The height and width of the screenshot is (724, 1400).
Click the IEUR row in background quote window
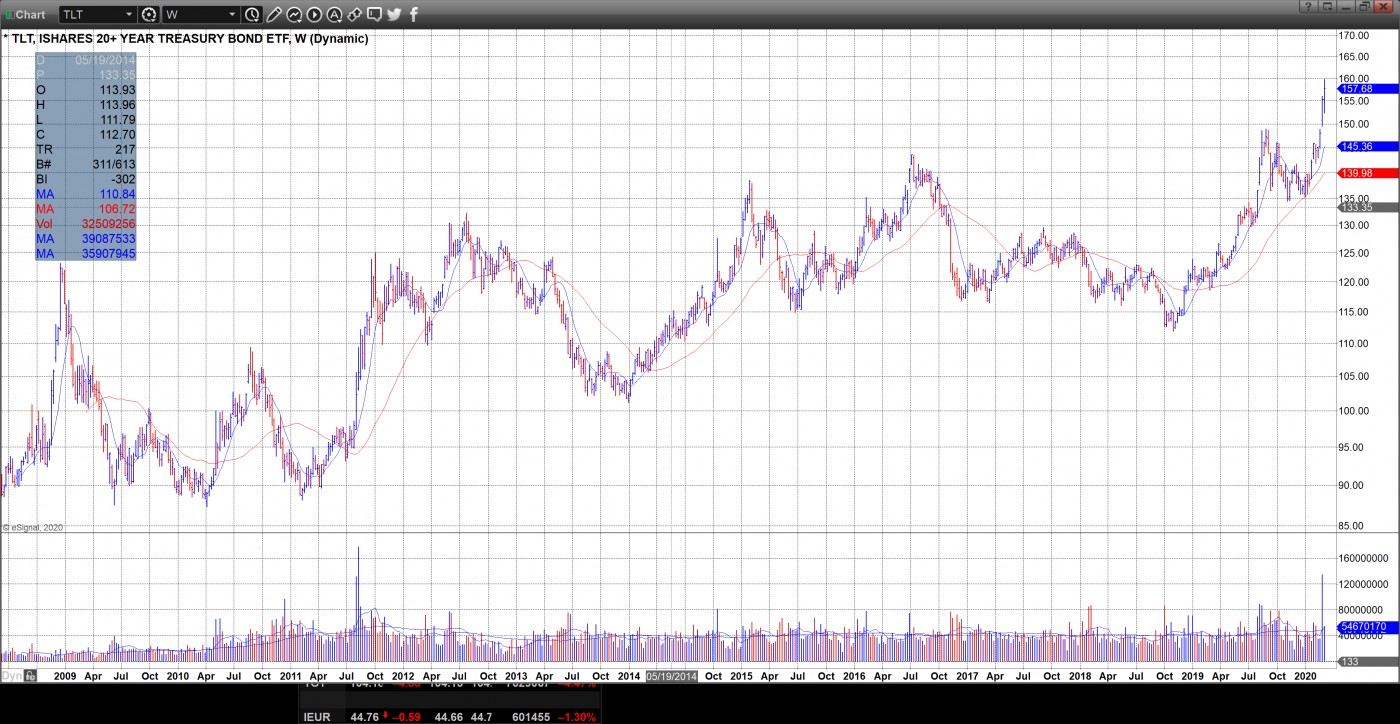click(x=450, y=717)
